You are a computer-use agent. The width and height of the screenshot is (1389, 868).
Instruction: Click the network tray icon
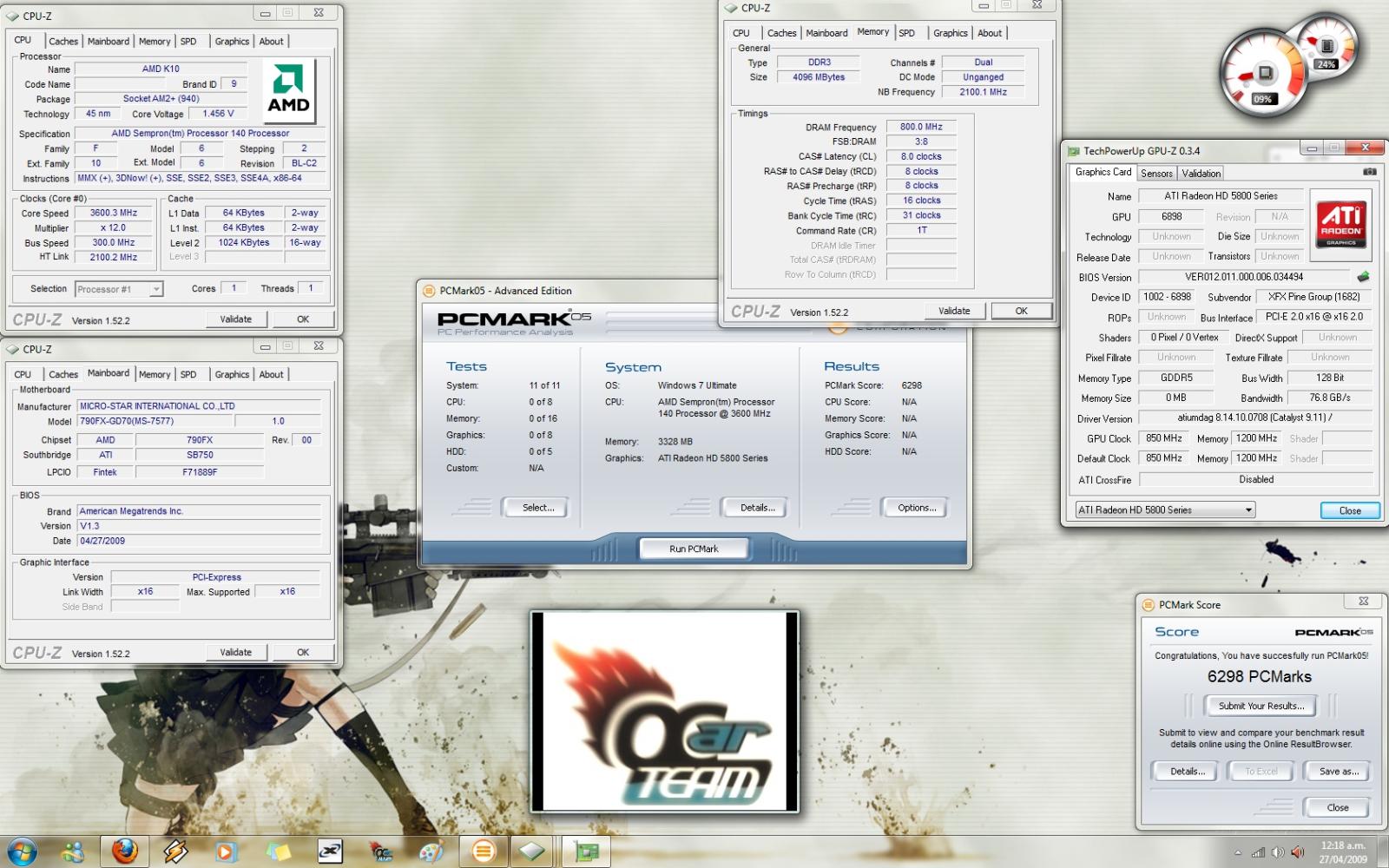[1258, 852]
